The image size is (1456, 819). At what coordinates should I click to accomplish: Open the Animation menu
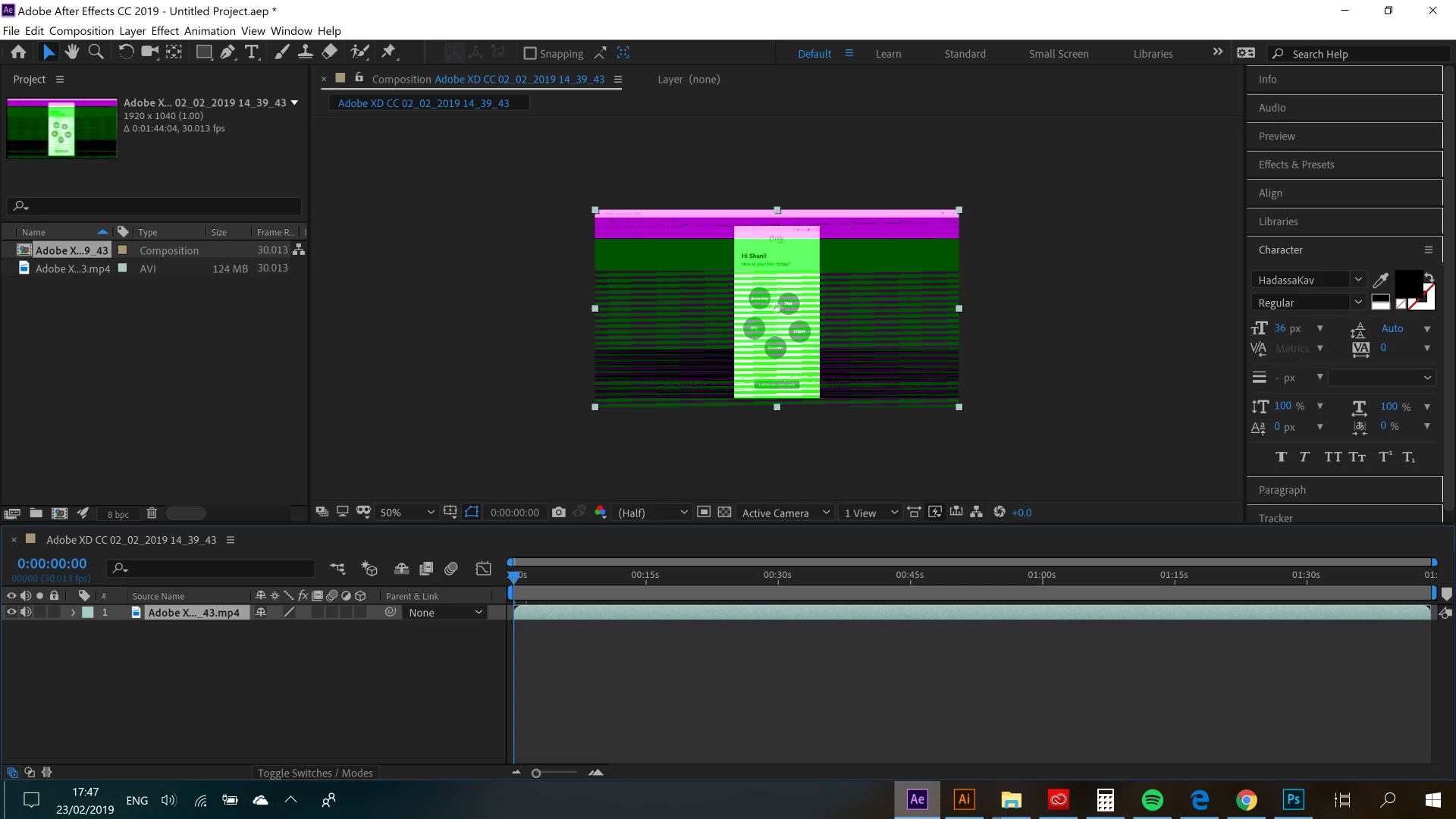coord(209,31)
